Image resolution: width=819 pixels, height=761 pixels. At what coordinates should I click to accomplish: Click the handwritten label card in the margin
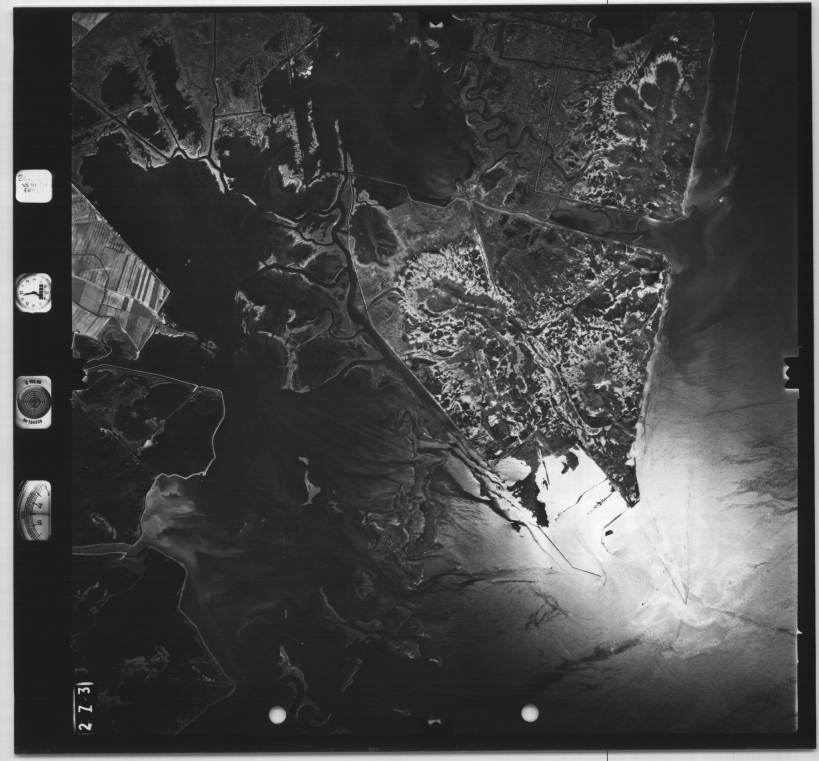[34, 186]
